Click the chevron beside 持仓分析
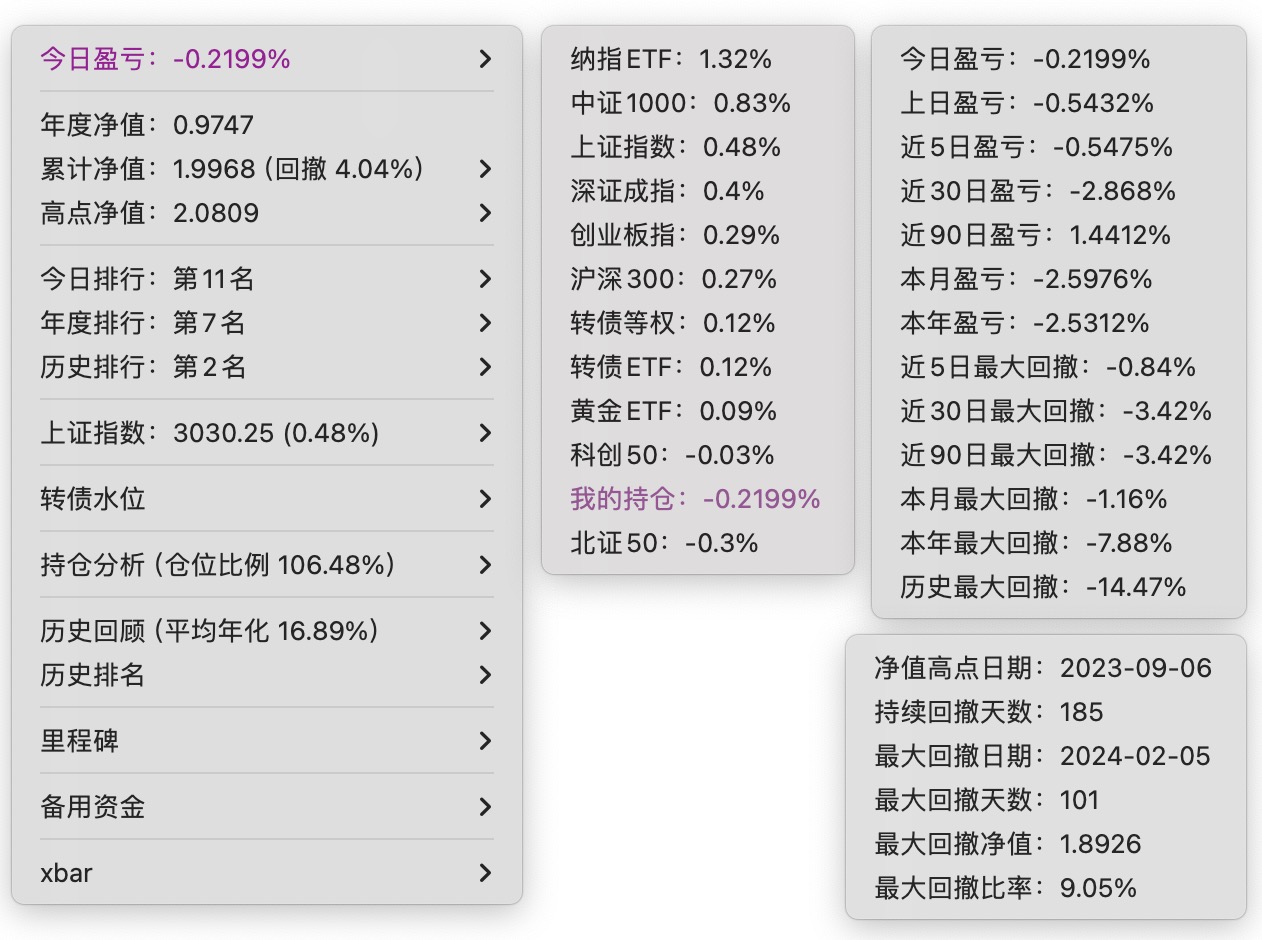The image size is (1262, 940). [x=485, y=565]
